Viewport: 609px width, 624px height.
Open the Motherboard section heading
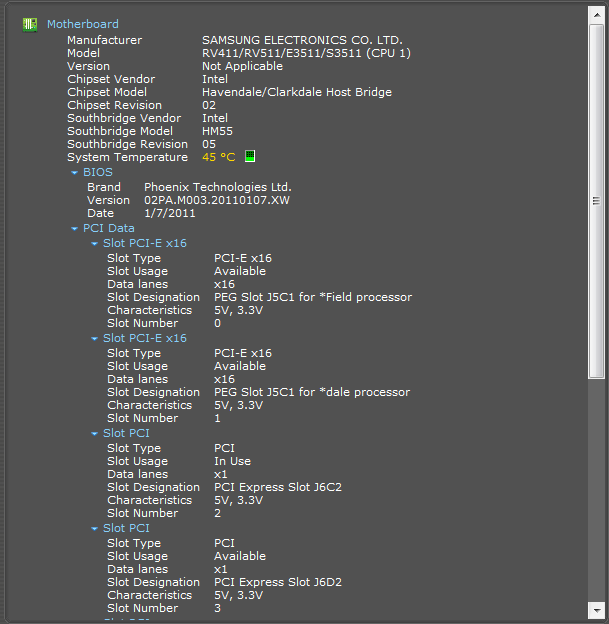click(83, 24)
